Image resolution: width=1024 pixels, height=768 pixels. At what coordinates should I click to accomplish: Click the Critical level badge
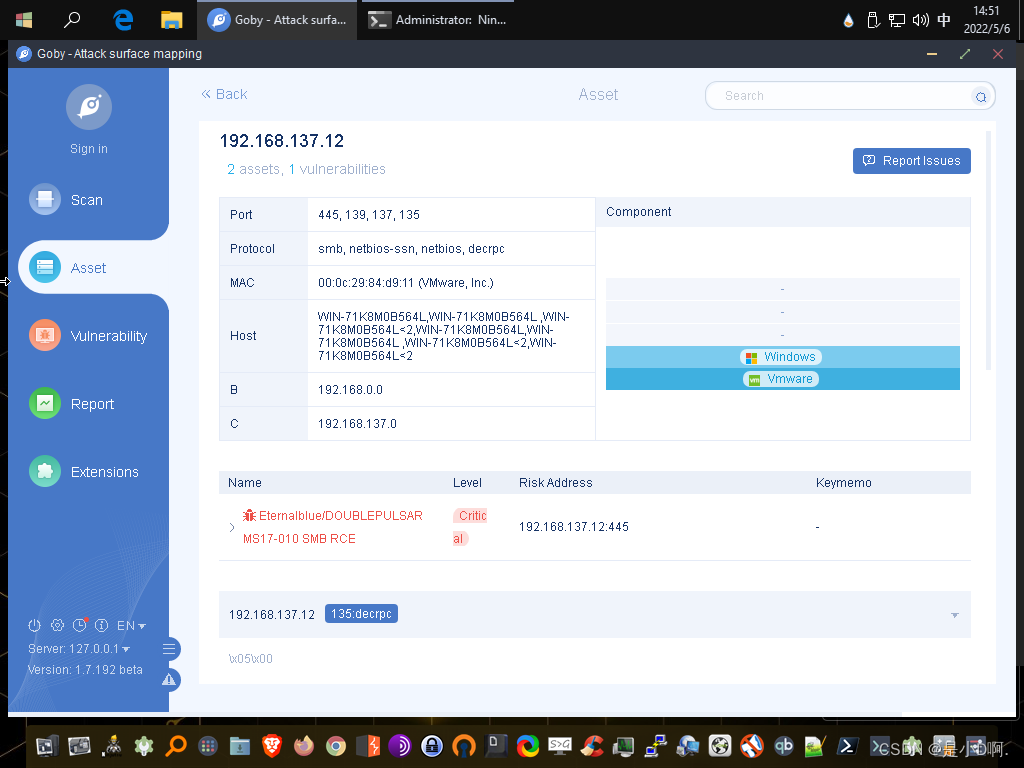pyautogui.click(x=470, y=527)
